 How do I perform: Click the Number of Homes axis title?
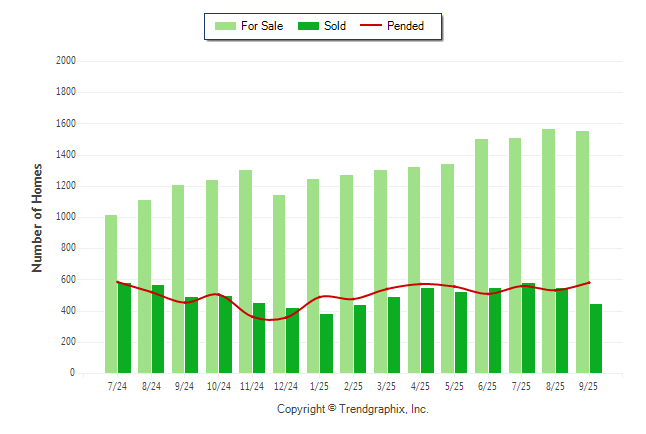[37, 217]
